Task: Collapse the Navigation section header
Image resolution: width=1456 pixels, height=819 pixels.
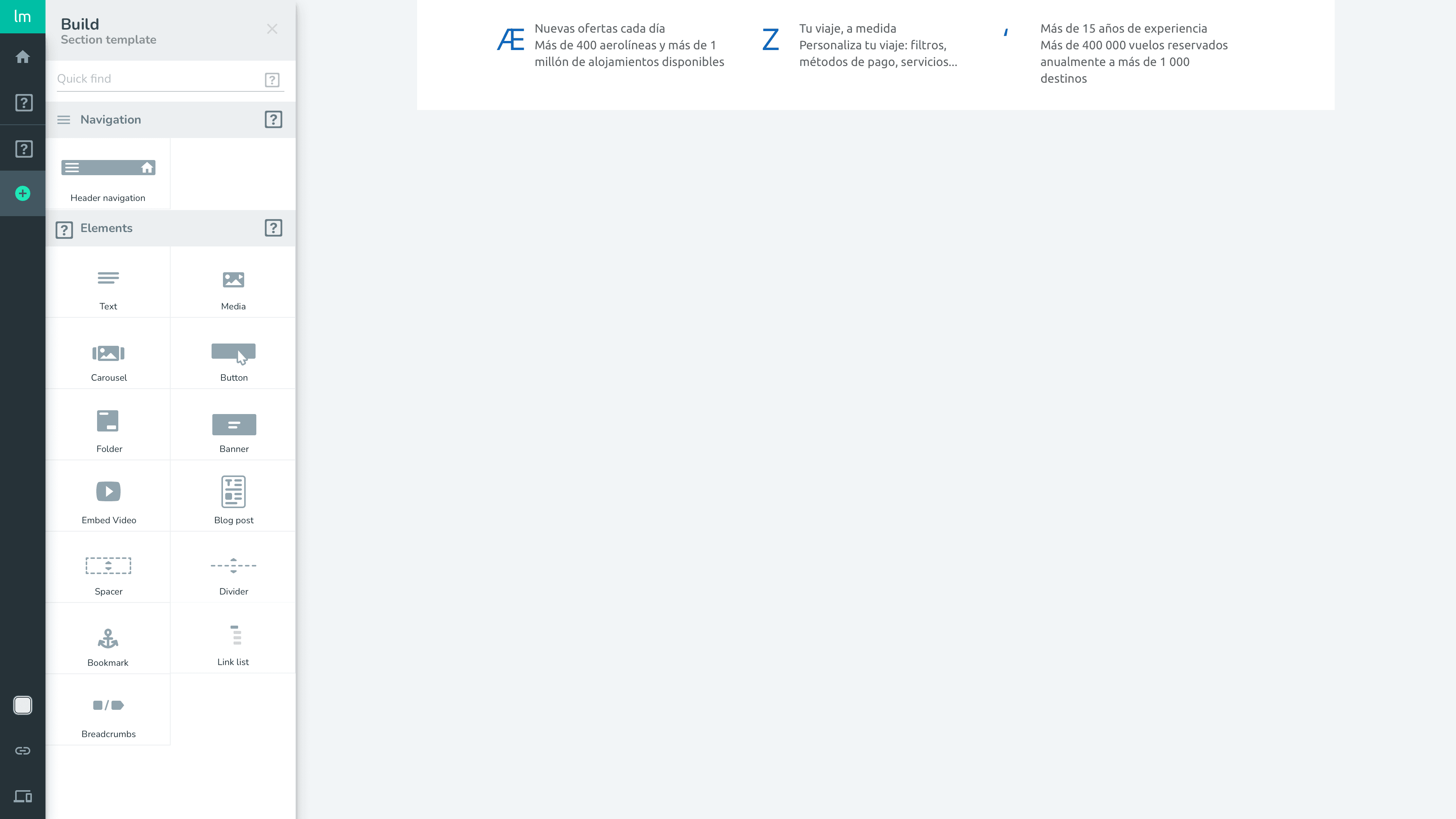Action: pyautogui.click(x=111, y=120)
